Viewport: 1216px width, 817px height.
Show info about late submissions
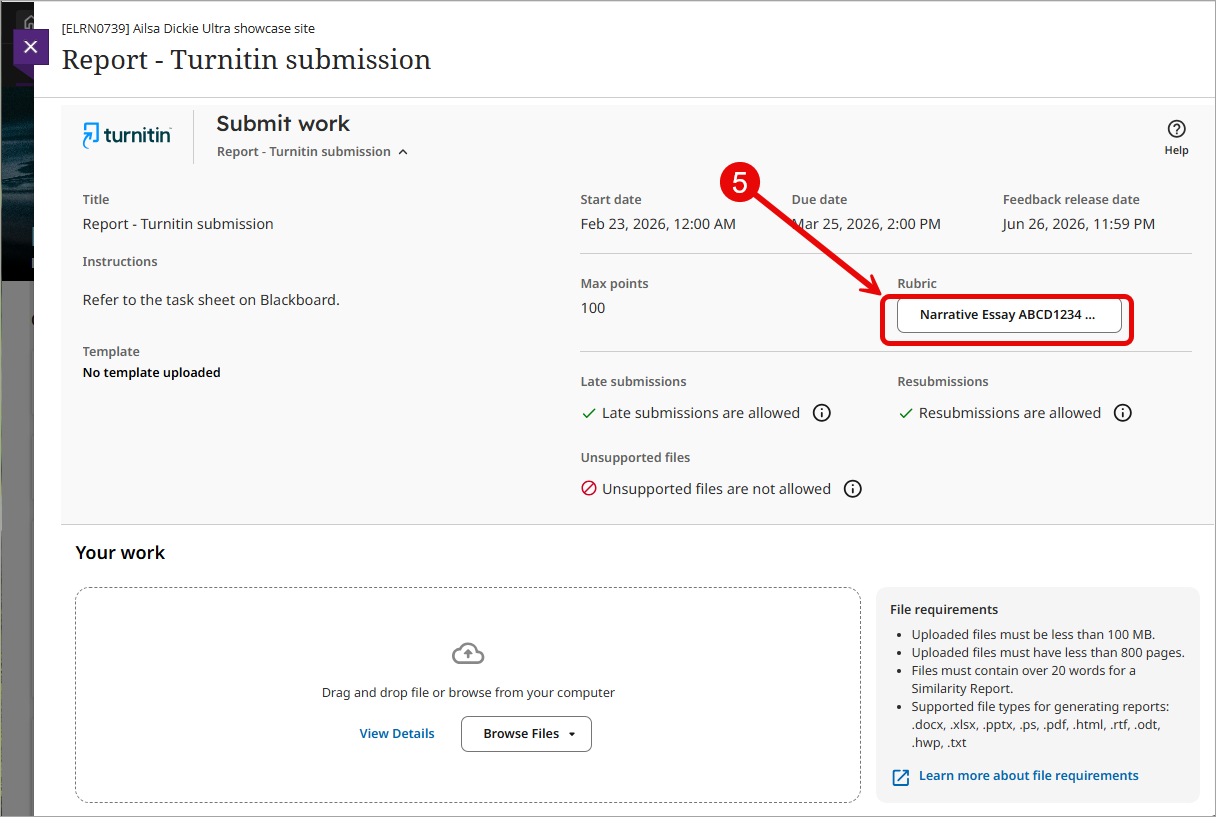point(822,413)
